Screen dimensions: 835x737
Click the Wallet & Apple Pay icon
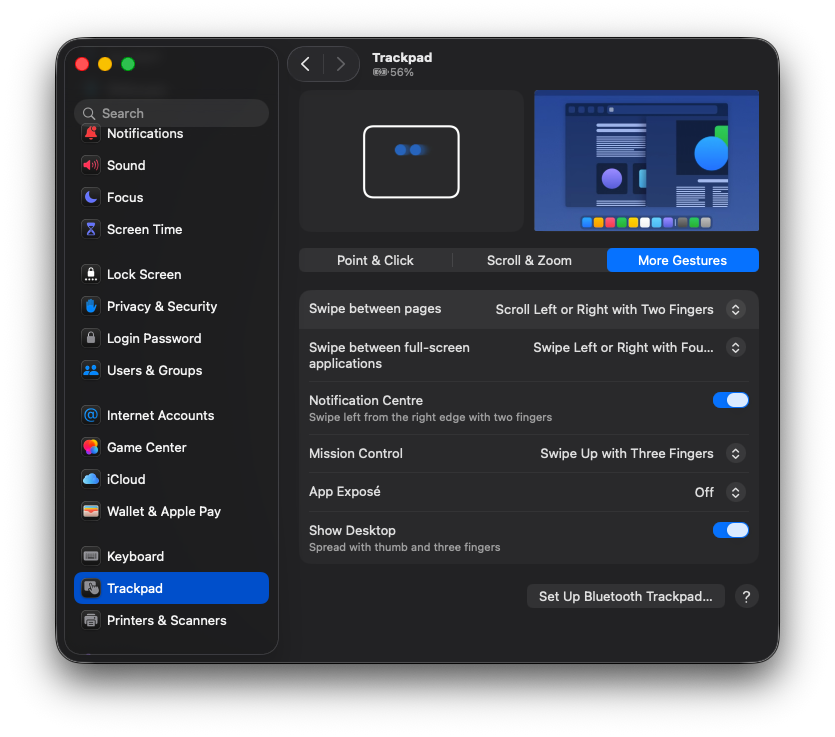(x=91, y=512)
